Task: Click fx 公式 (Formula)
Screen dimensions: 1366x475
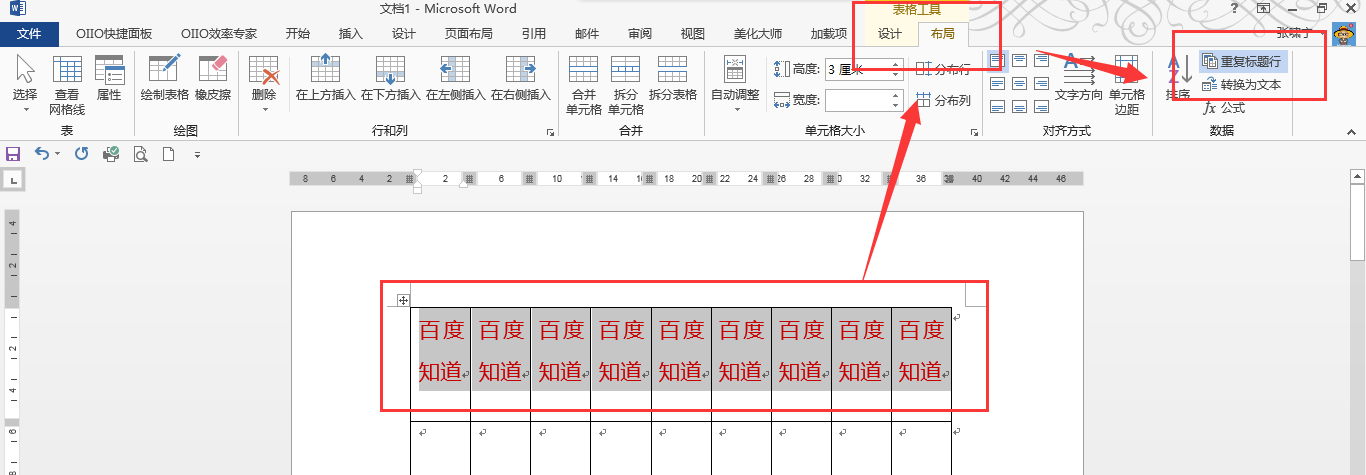Action: [1224, 107]
